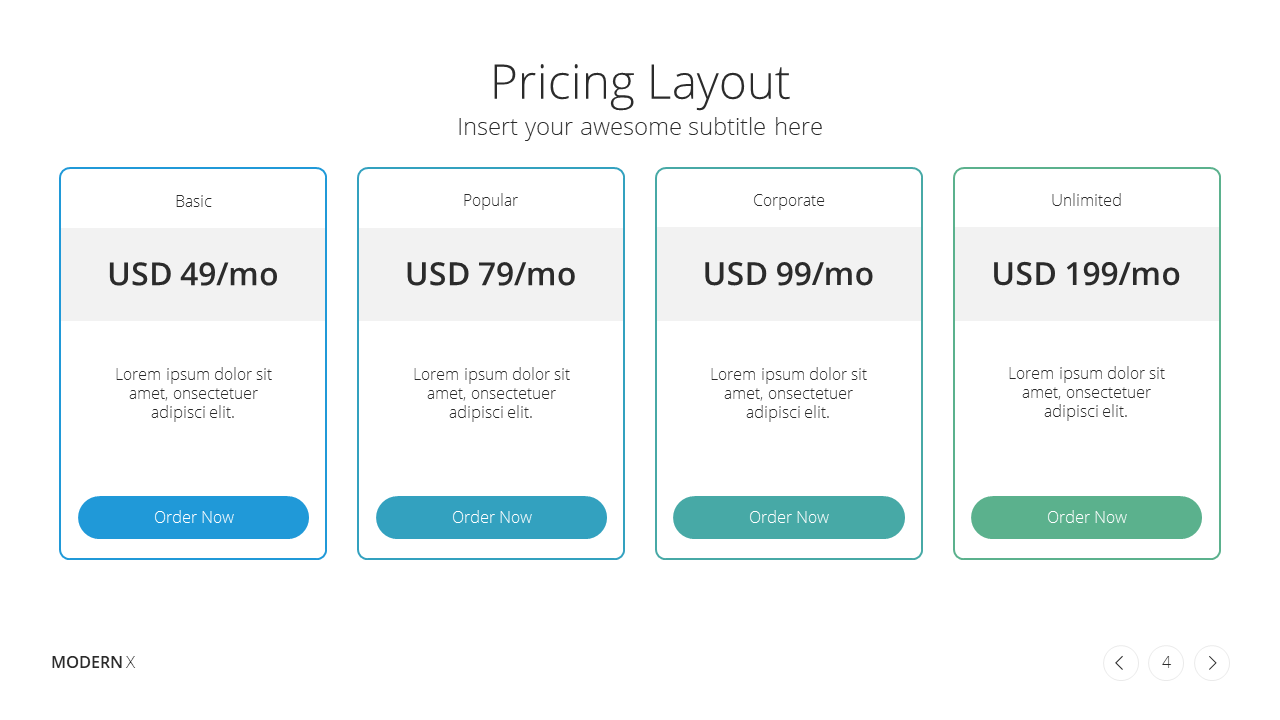Image resolution: width=1280 pixels, height=720 pixels.
Task: Click the lorem ipsum description in Basic card
Action: 193,393
